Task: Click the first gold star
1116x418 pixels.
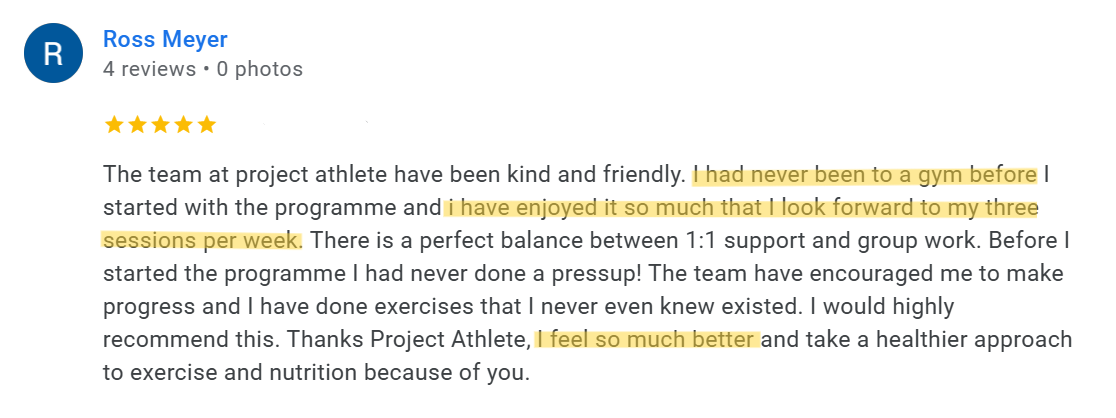Action: [113, 125]
